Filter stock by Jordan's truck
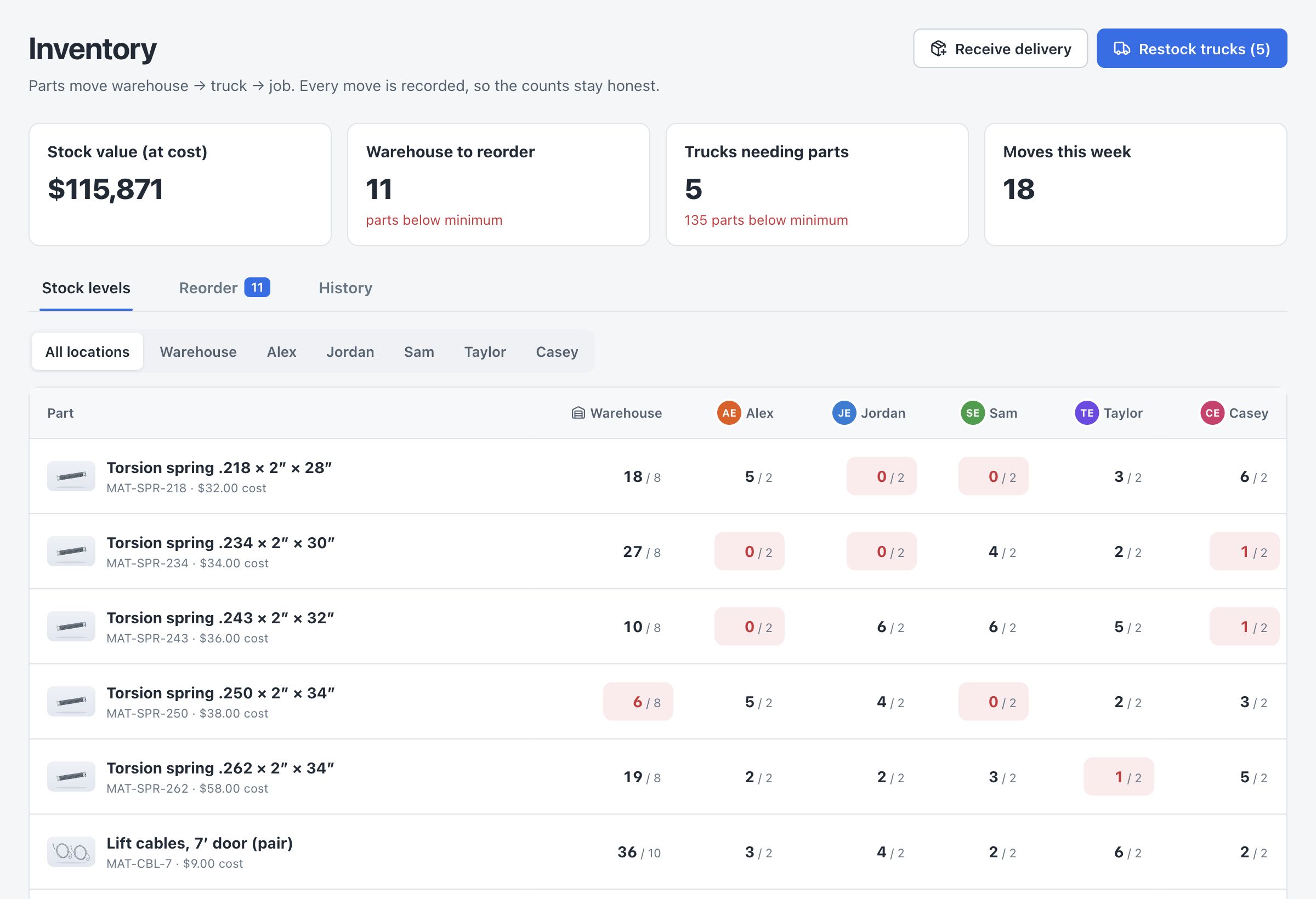Screen dimensions: 1316x899 (x=350, y=351)
